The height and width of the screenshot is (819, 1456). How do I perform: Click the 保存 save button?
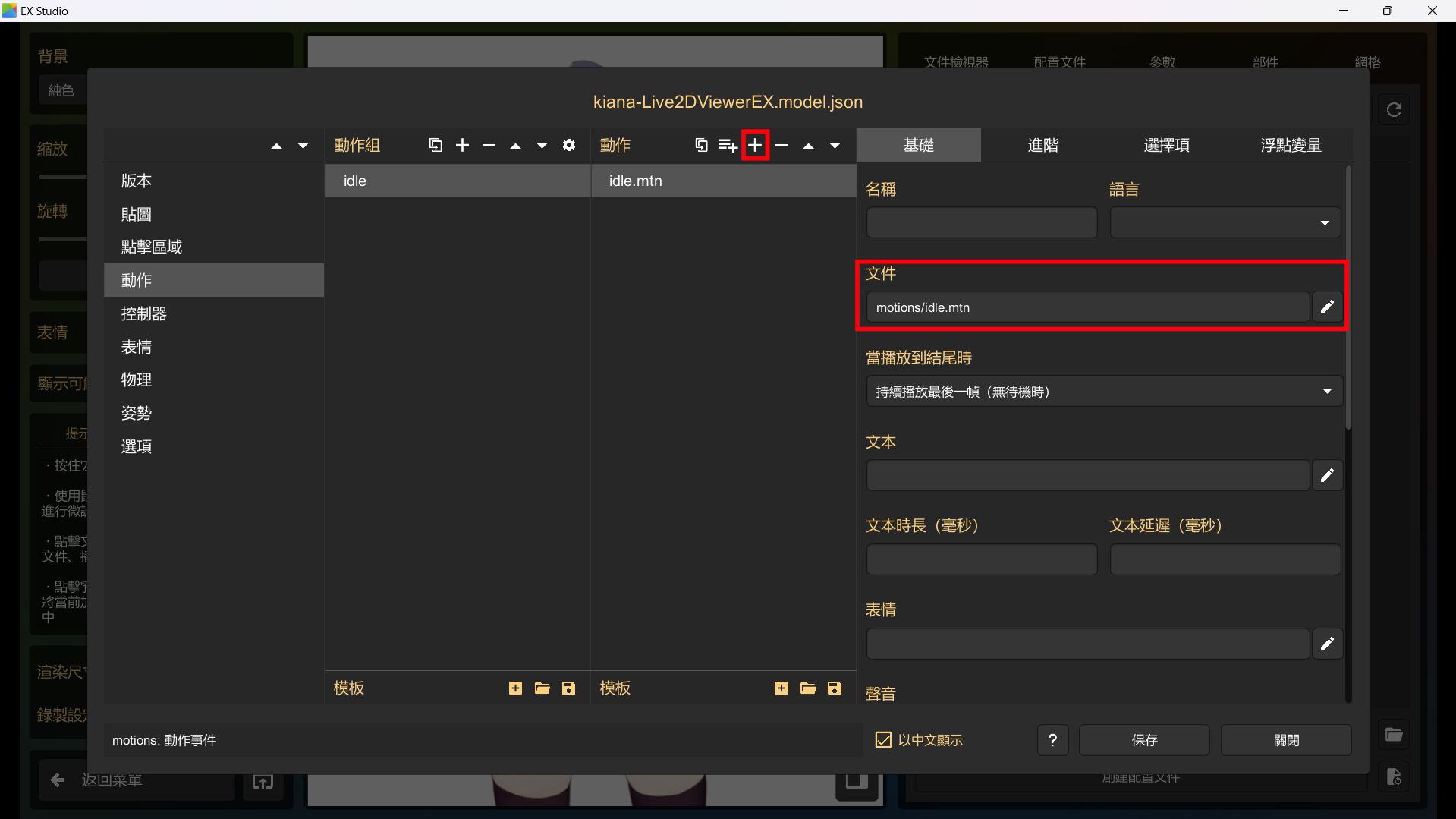point(1143,740)
